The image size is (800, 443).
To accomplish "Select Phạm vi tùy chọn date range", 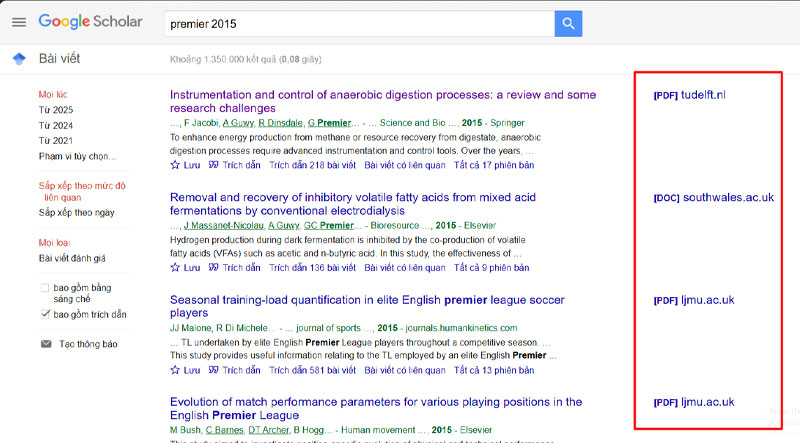I will click(76, 157).
